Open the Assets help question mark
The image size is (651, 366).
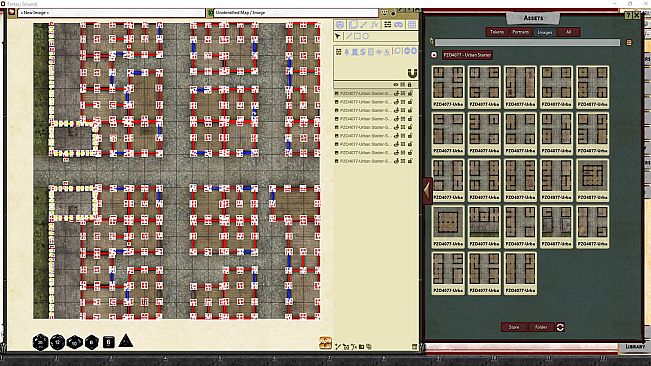click(x=628, y=15)
